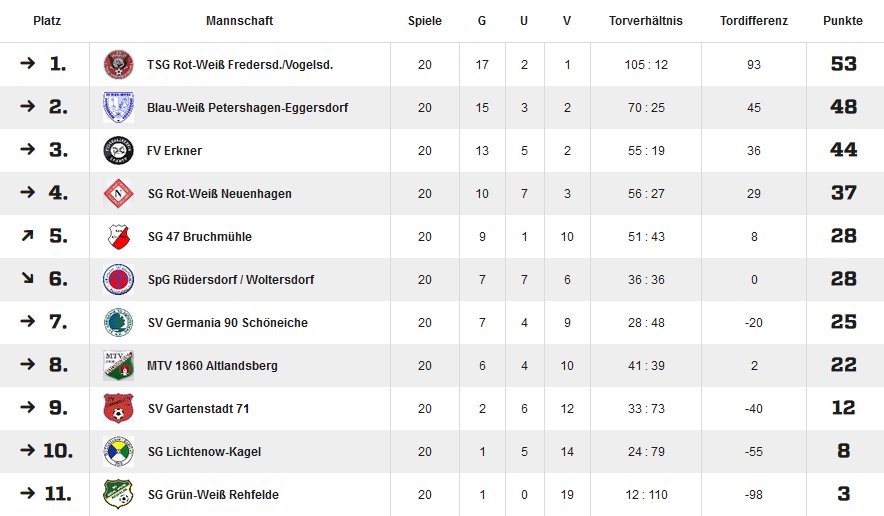Open MTV 1860 Altlandsberg team link

tap(213, 365)
